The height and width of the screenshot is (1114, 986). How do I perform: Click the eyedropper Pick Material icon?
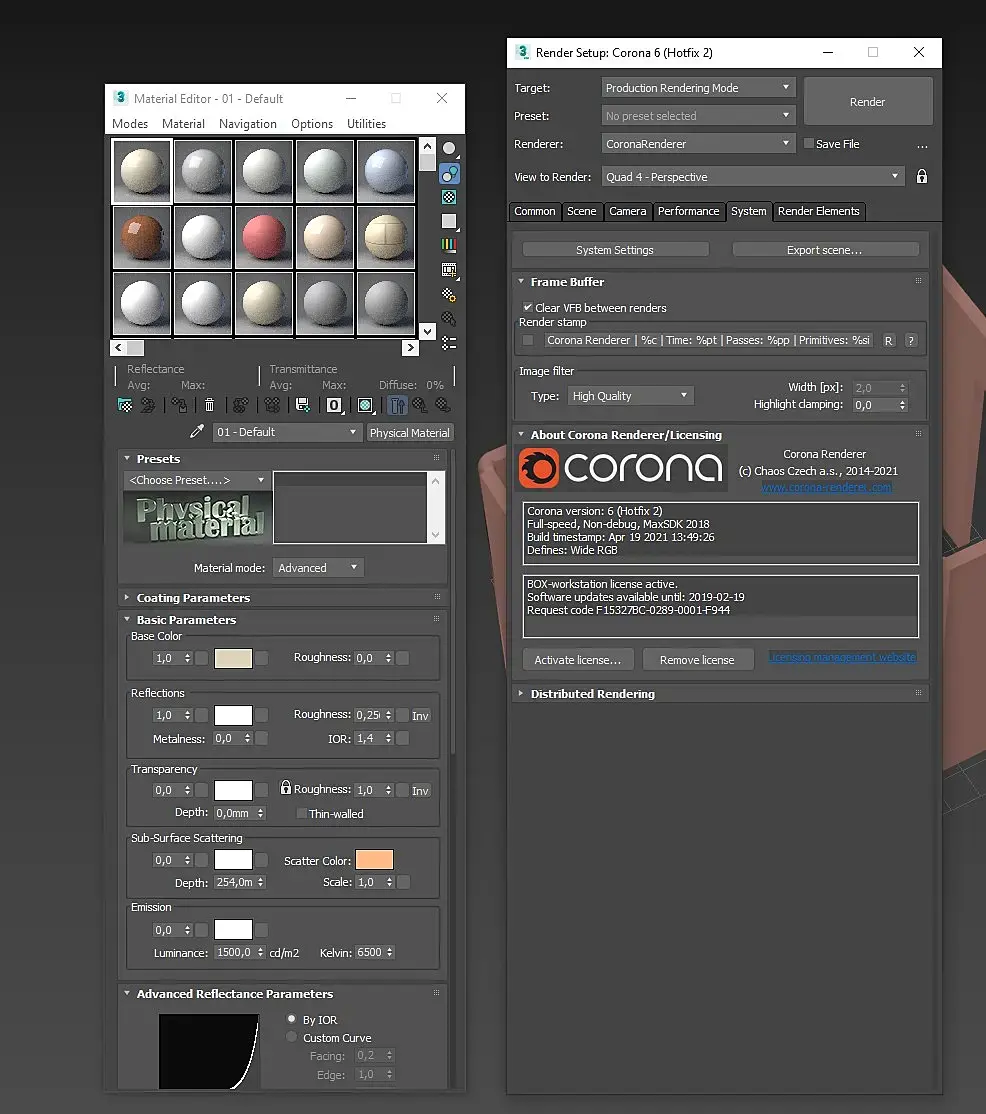tap(197, 431)
